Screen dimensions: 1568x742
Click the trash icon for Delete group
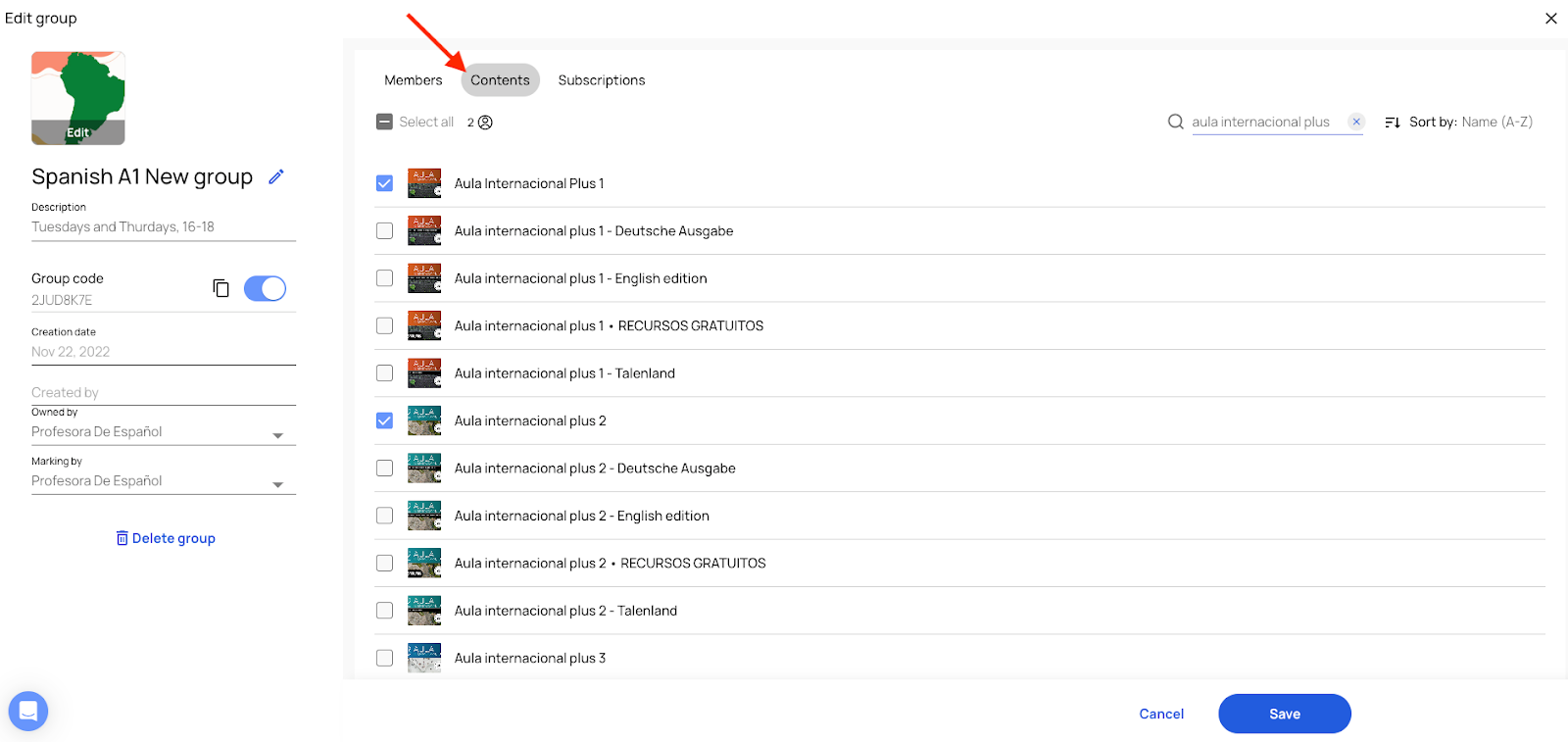[x=122, y=538]
